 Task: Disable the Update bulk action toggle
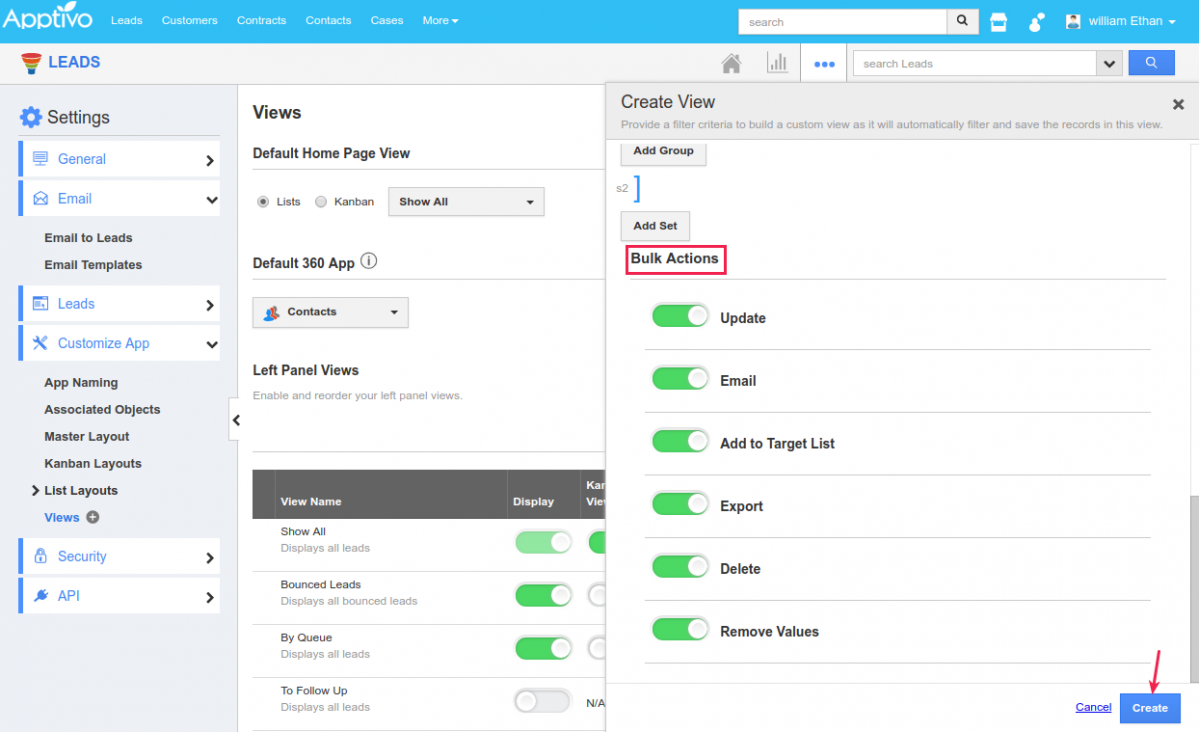click(x=680, y=315)
